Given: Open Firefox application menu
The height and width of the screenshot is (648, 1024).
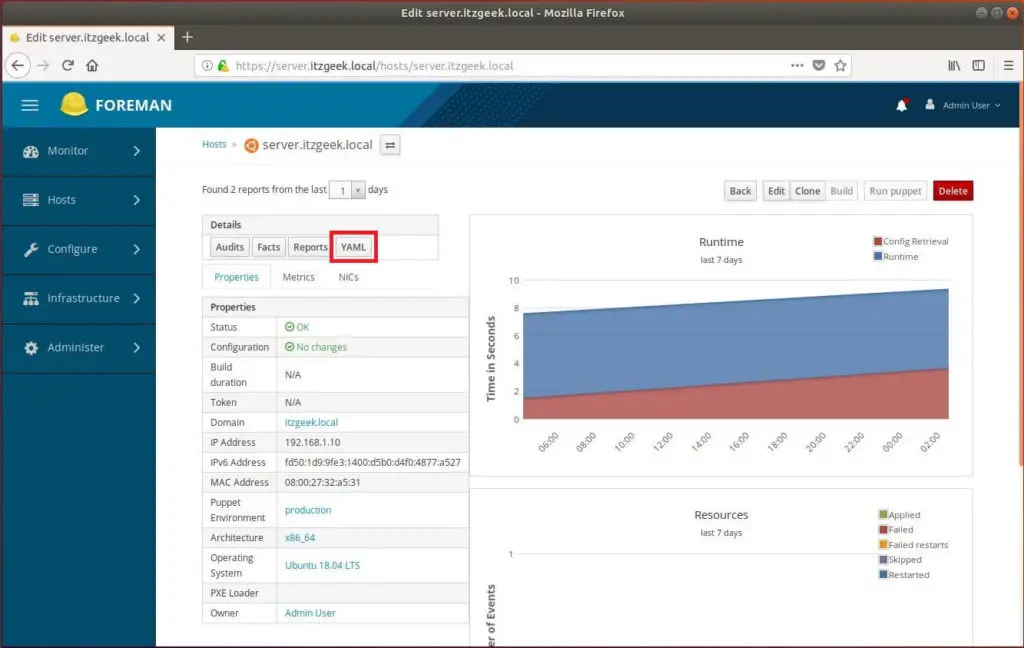Looking at the screenshot, I should 1008,65.
